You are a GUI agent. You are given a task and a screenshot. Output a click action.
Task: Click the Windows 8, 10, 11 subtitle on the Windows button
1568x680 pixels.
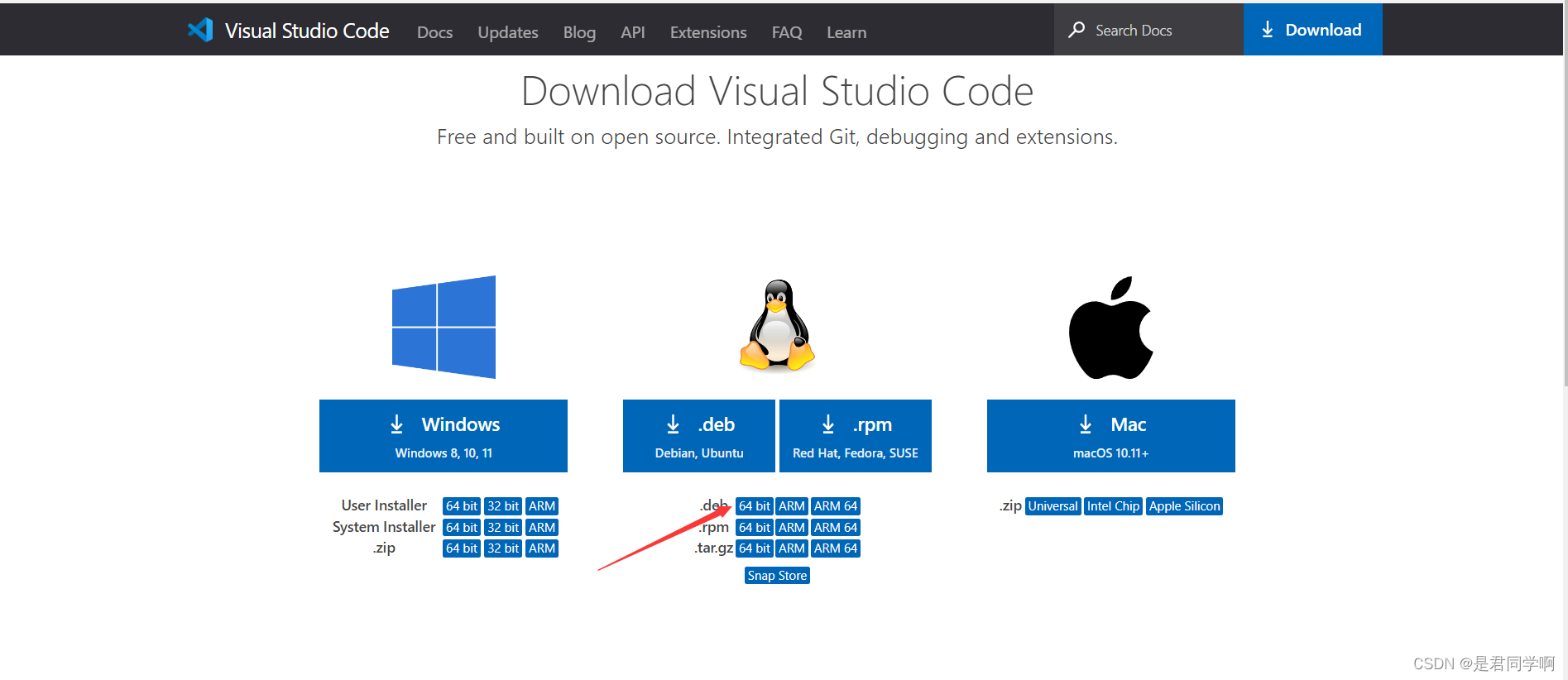[444, 453]
